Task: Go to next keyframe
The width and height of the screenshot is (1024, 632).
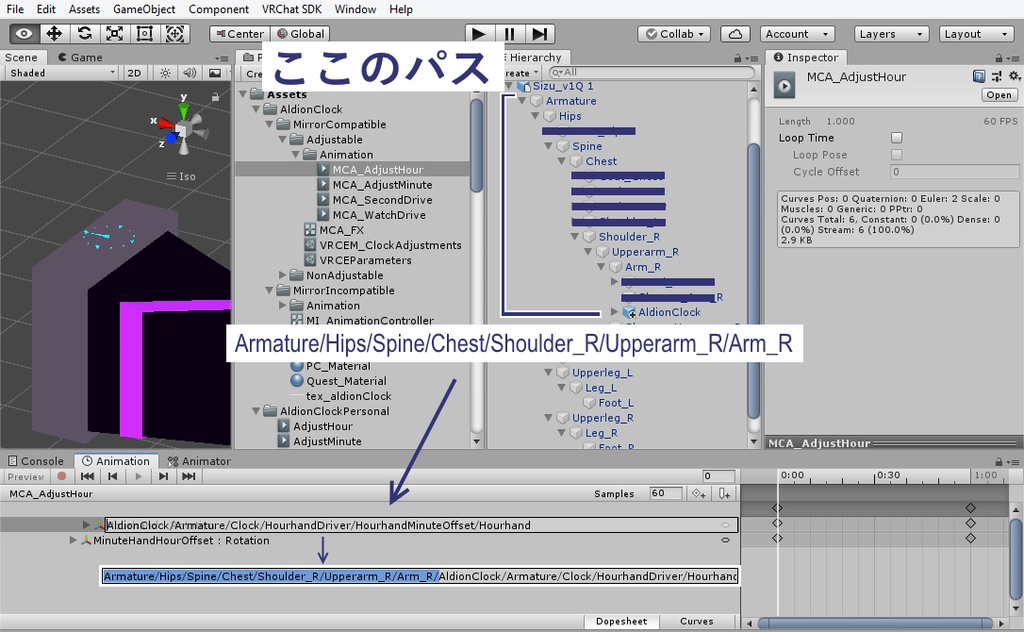Action: point(163,476)
